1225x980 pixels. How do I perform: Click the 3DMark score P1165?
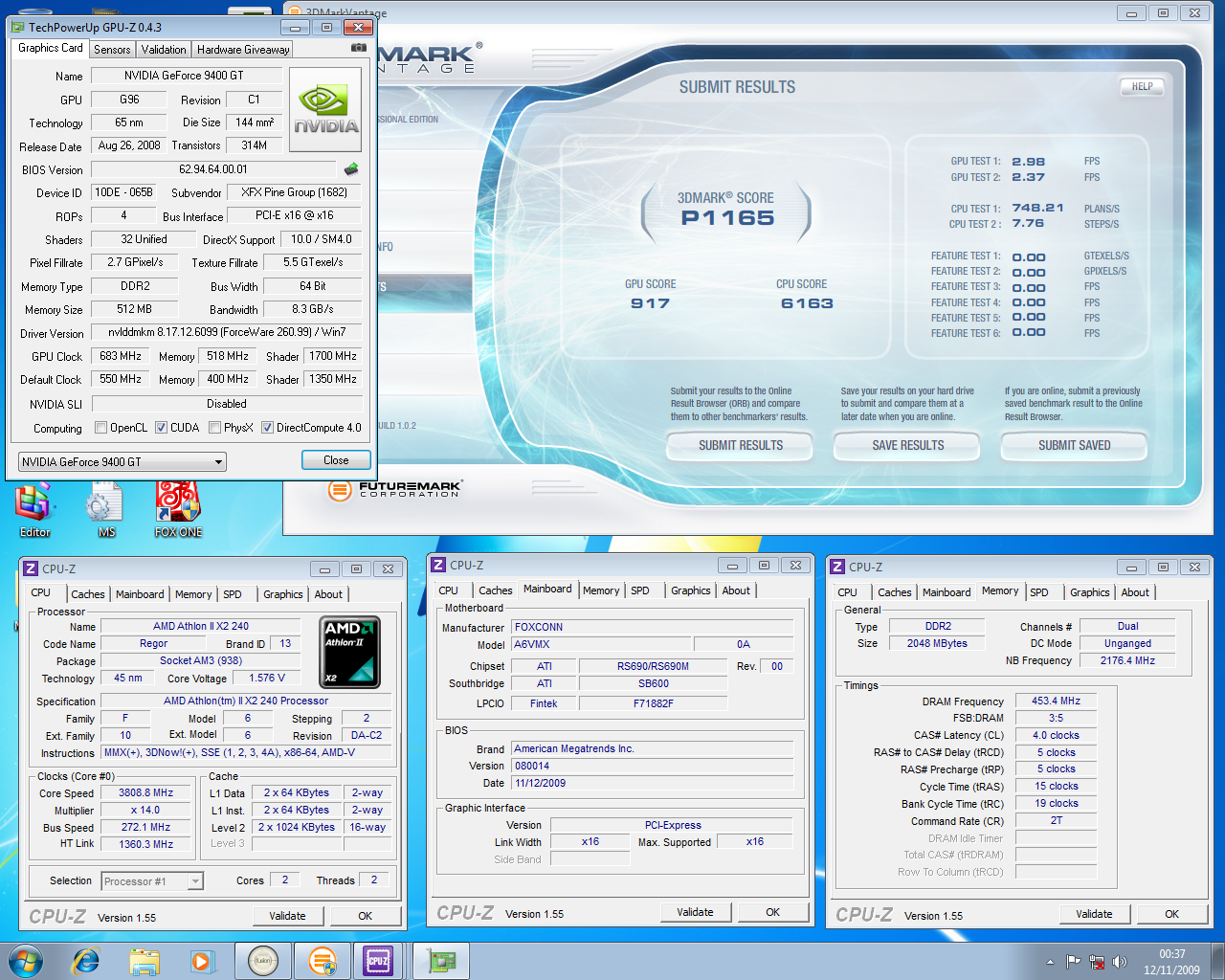(x=727, y=218)
